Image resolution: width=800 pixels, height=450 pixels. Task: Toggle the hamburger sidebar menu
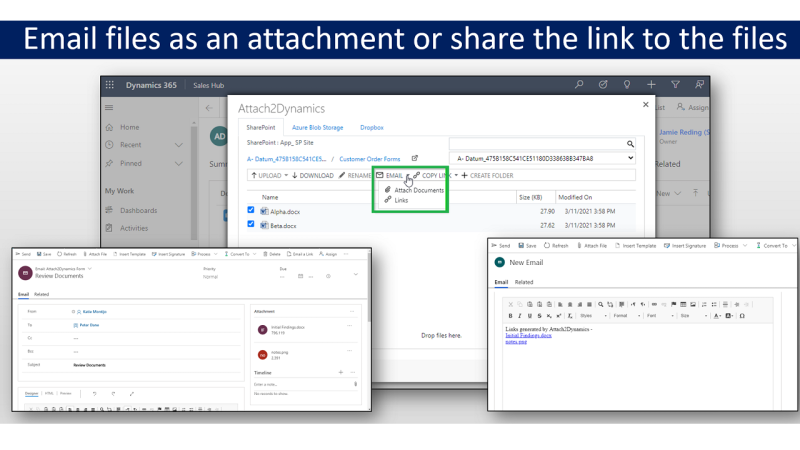(110, 107)
